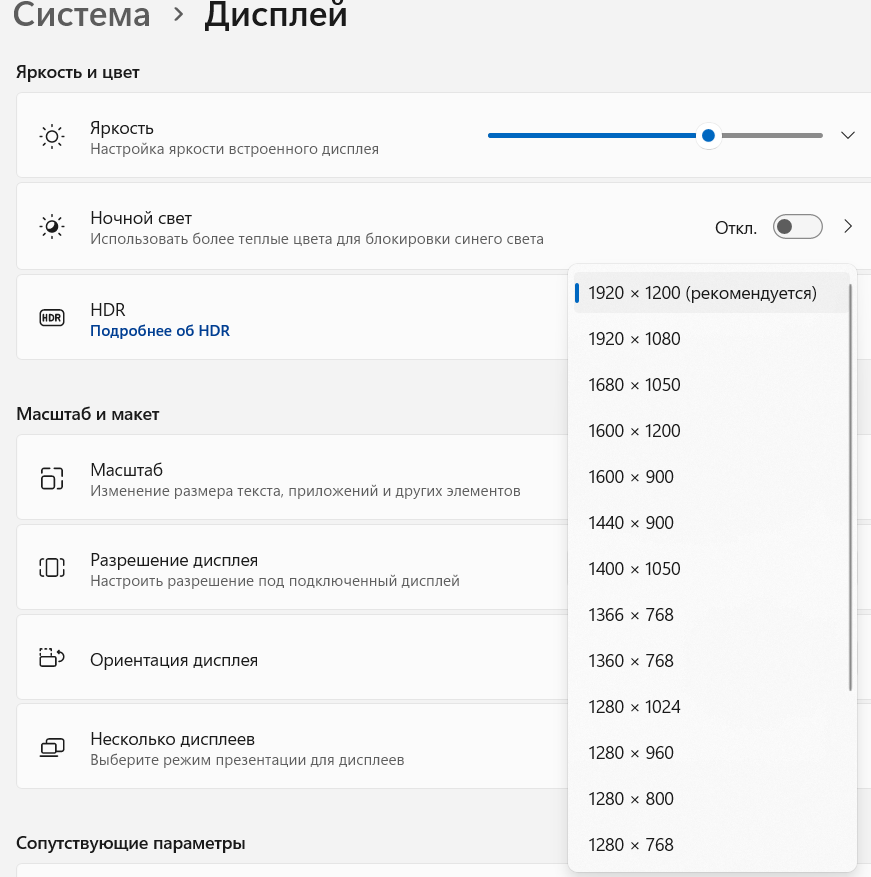Click the Scale (Масштаб) icon
The image size is (871, 877).
point(52,478)
